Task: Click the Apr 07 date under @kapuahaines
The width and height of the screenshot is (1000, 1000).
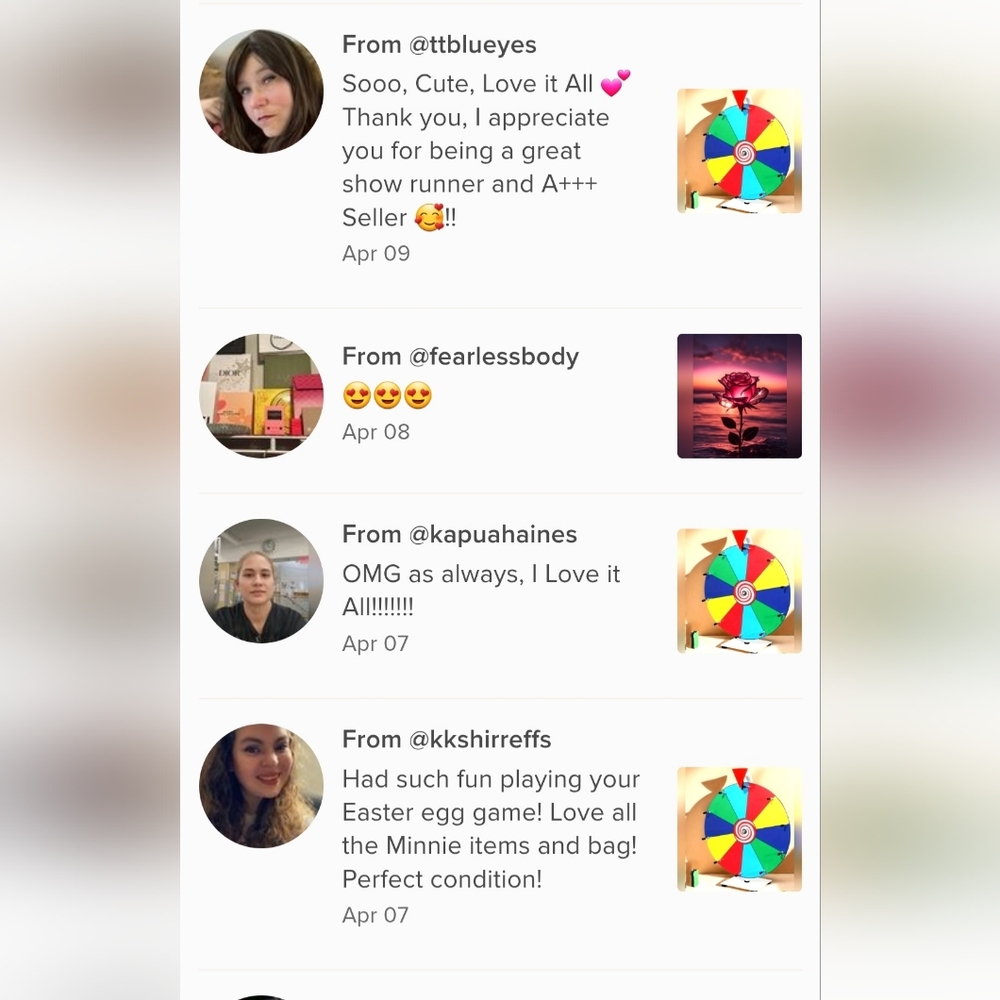Action: point(375,643)
